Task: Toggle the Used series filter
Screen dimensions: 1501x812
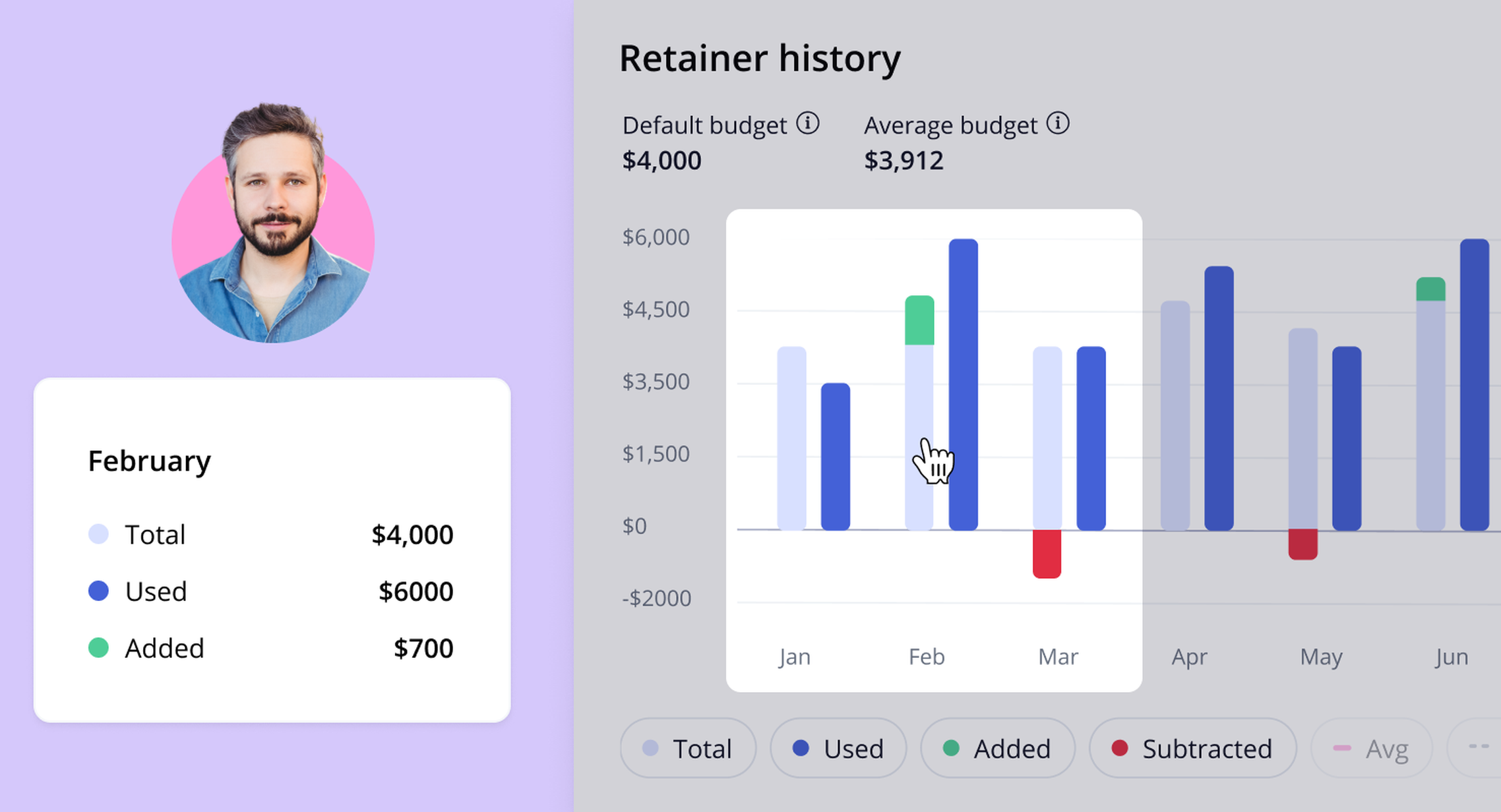Action: pos(838,748)
